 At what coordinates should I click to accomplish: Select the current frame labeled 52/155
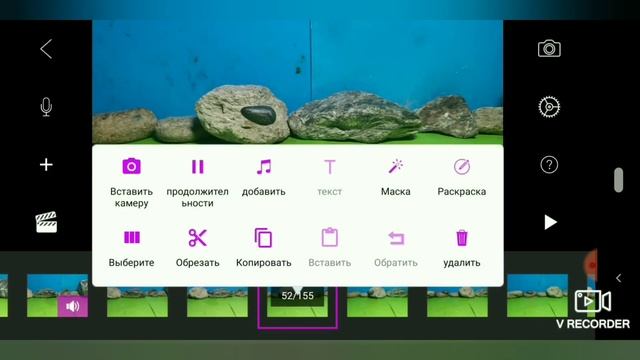pyautogui.click(x=298, y=301)
